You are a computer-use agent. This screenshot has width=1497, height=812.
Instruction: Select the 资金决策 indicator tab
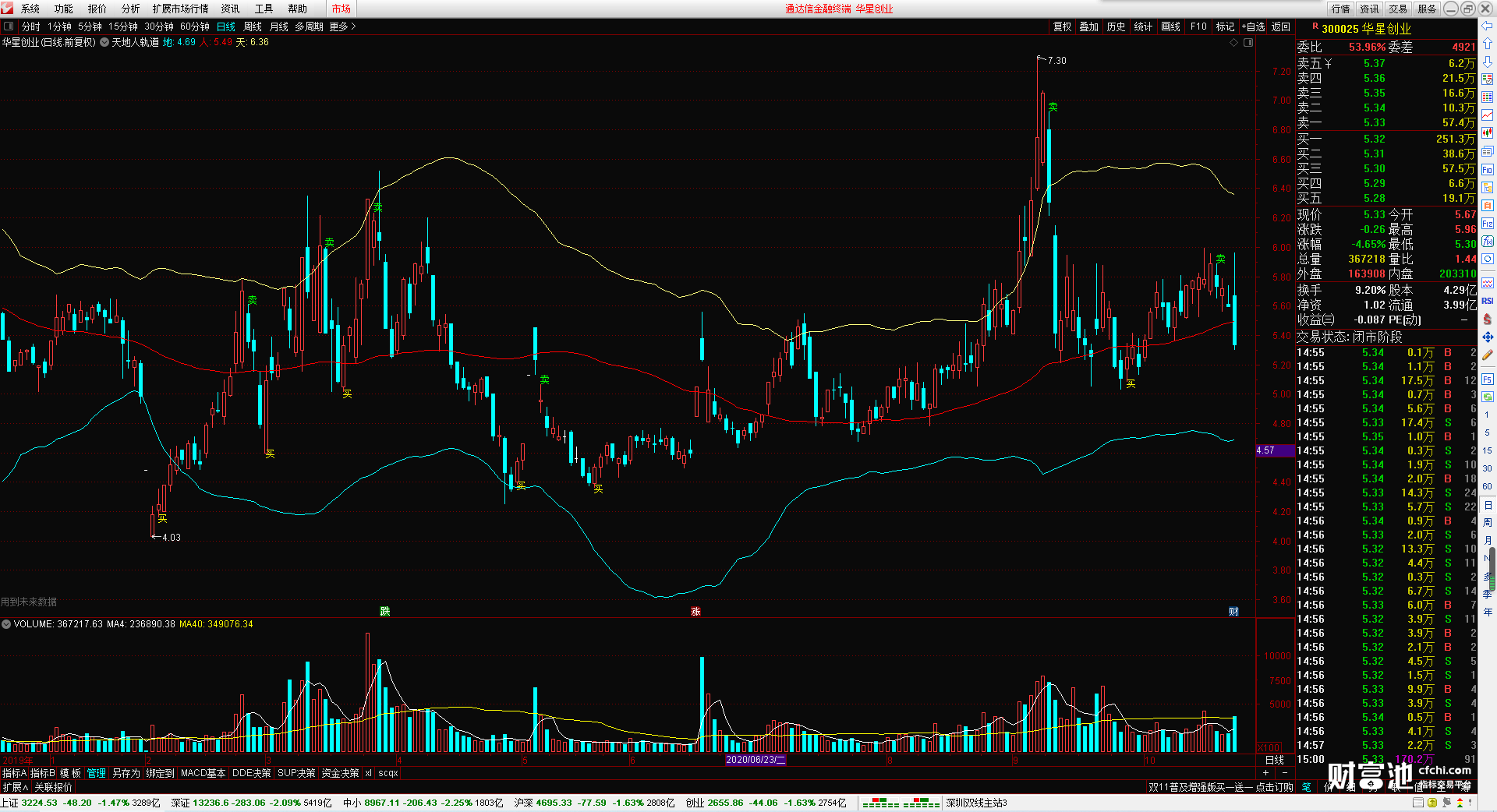[340, 773]
